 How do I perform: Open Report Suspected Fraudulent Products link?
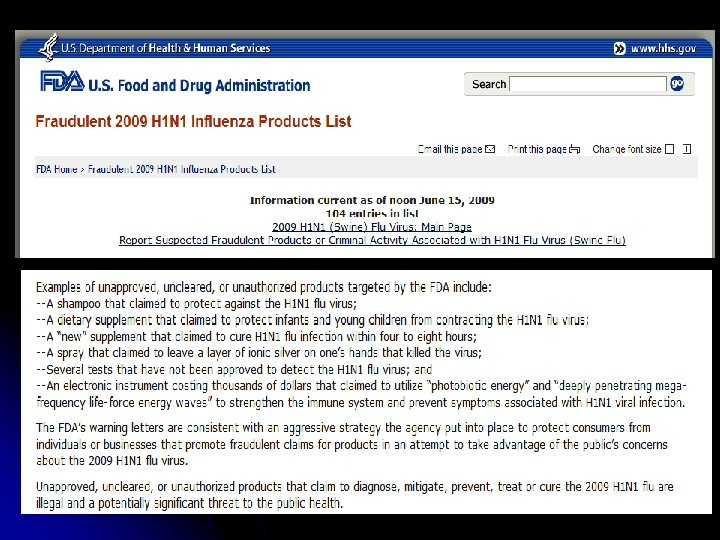point(372,240)
